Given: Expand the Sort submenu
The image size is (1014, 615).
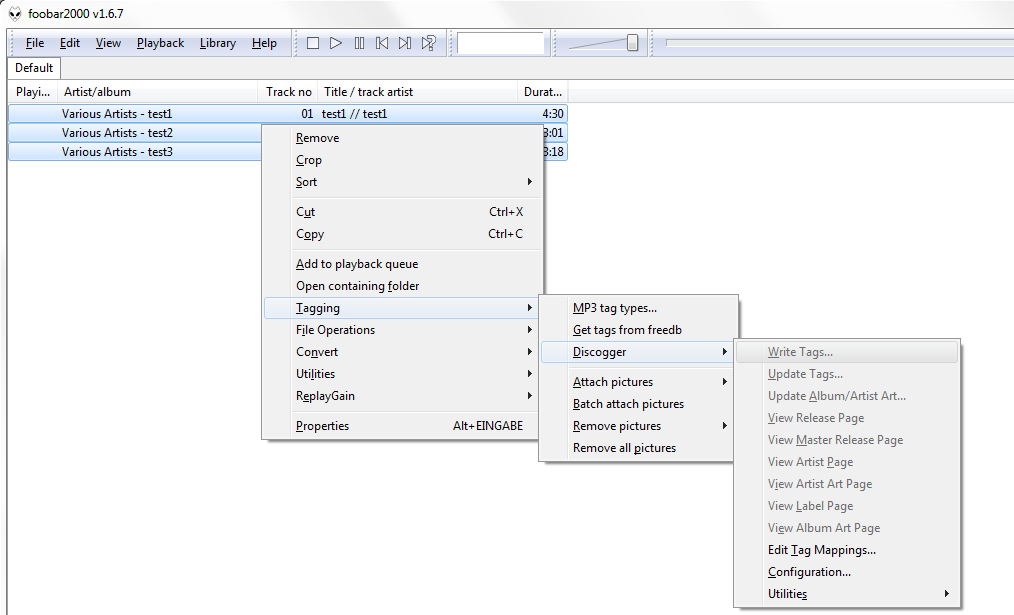Looking at the screenshot, I should coord(401,182).
